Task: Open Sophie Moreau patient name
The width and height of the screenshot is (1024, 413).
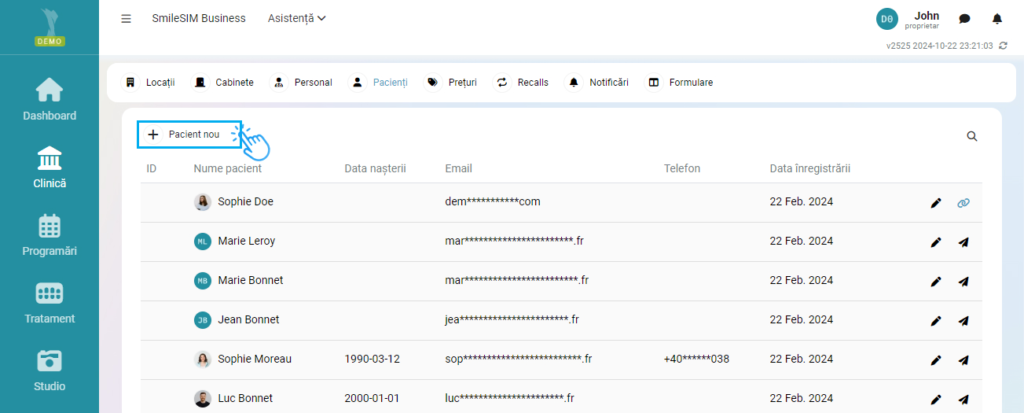Action: coord(254,359)
